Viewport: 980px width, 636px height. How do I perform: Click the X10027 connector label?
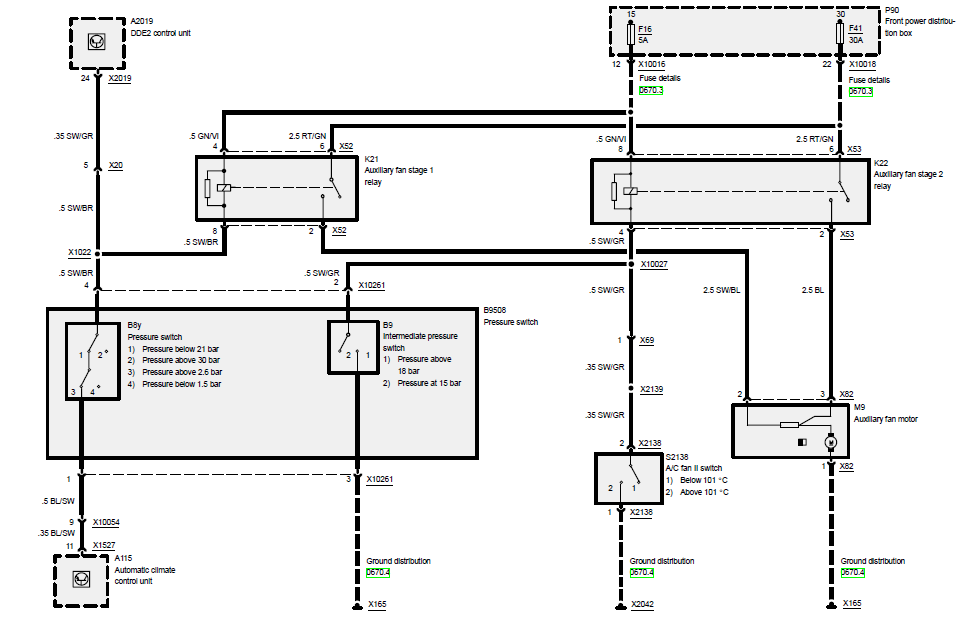pyautogui.click(x=654, y=264)
